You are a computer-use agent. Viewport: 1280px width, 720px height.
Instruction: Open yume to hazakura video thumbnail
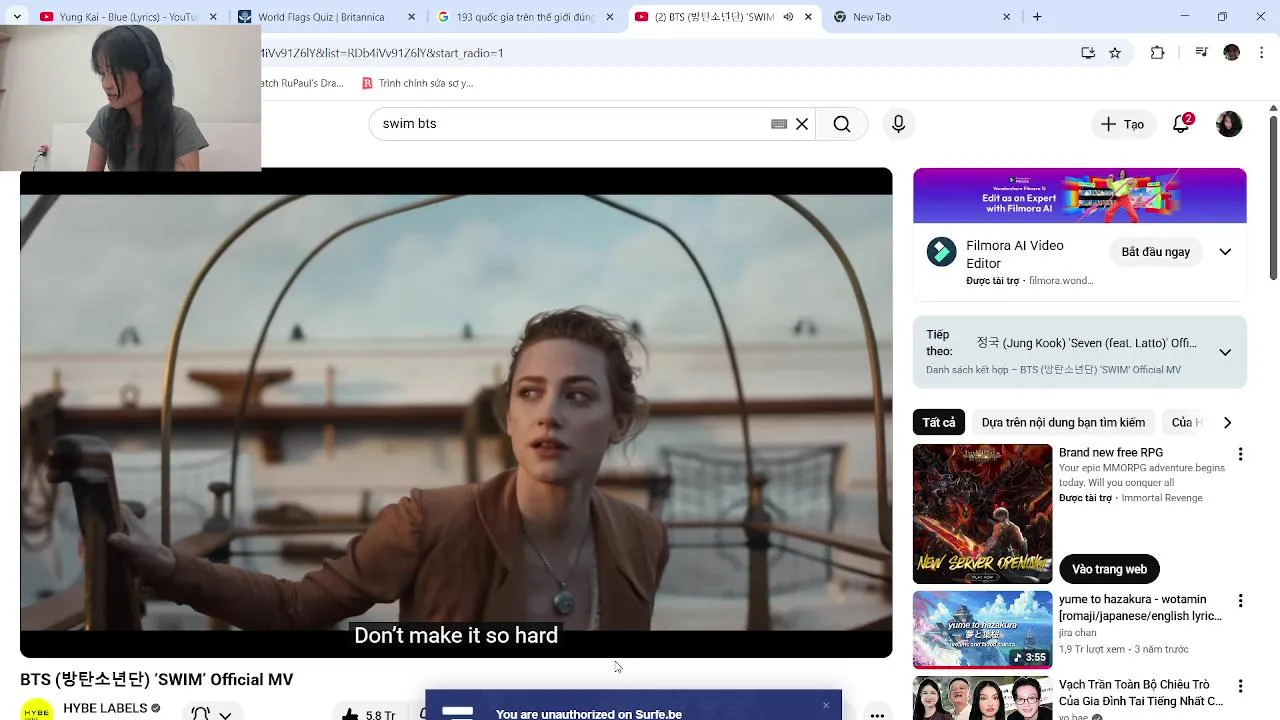pyautogui.click(x=982, y=630)
